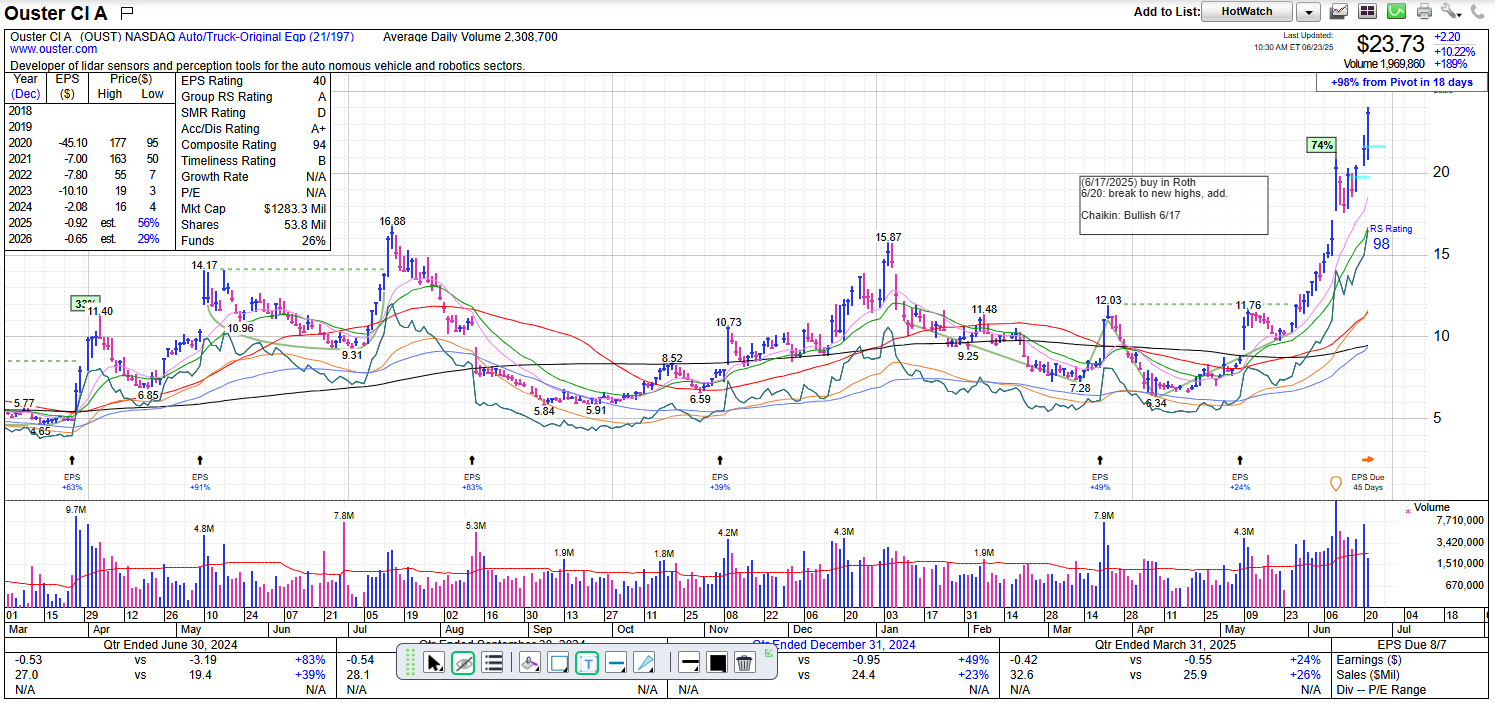The height and width of the screenshot is (703, 1495).
Task: Click the Funds 26% row
Action: pyautogui.click(x=253, y=241)
